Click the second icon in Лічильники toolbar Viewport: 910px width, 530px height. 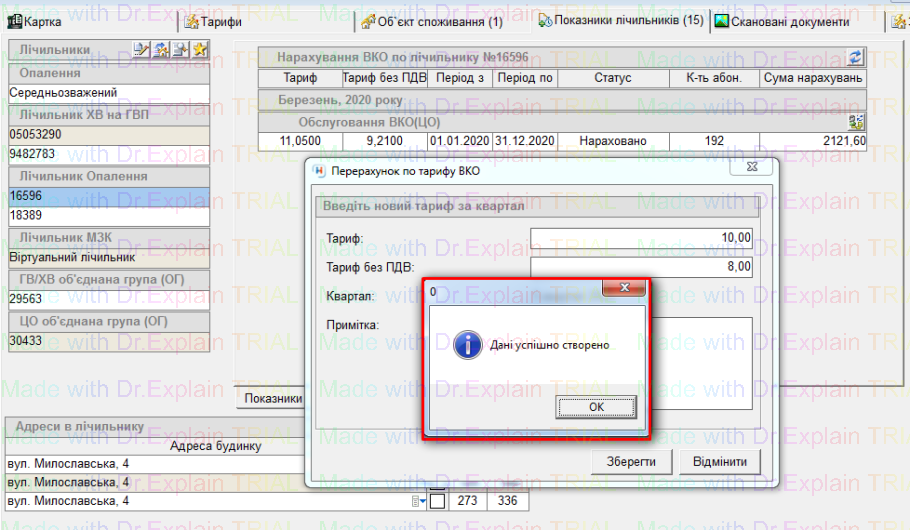tap(160, 49)
